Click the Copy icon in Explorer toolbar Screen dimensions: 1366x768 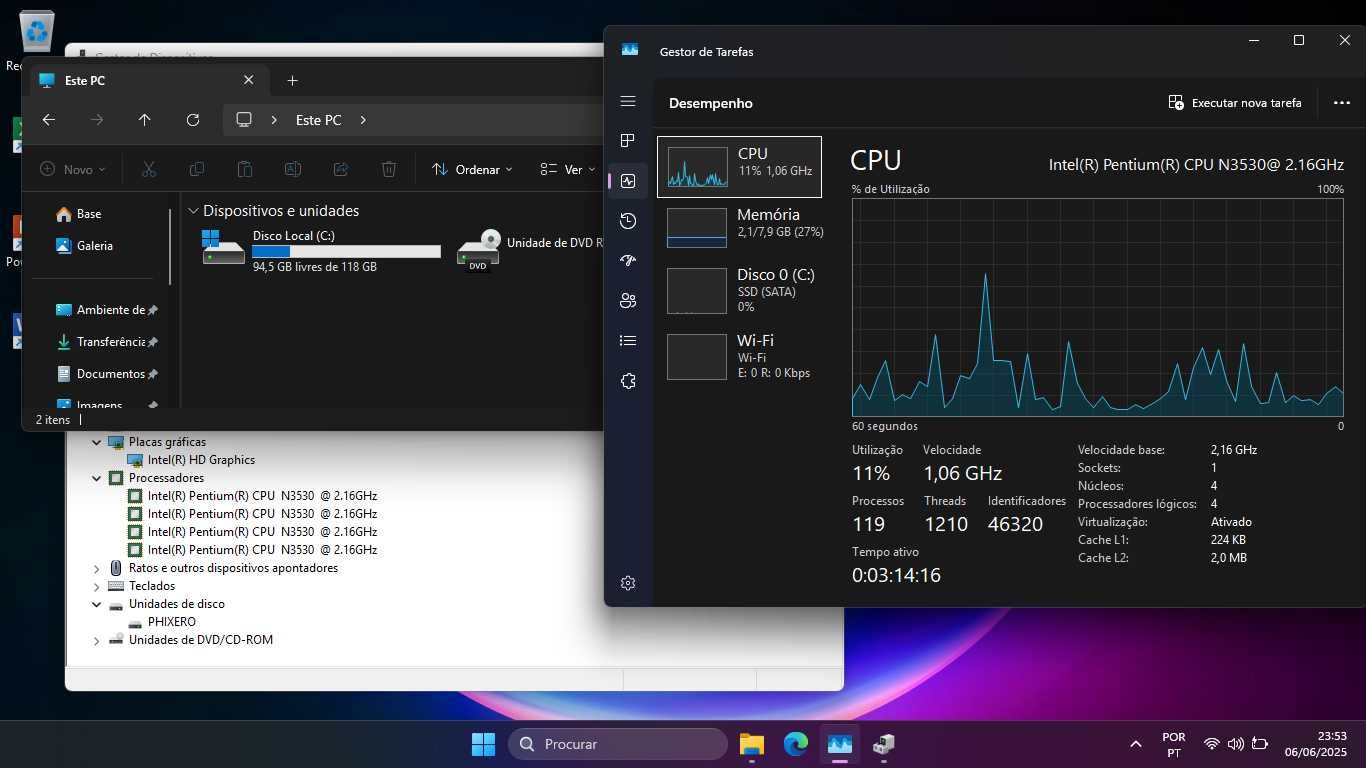(x=197, y=170)
